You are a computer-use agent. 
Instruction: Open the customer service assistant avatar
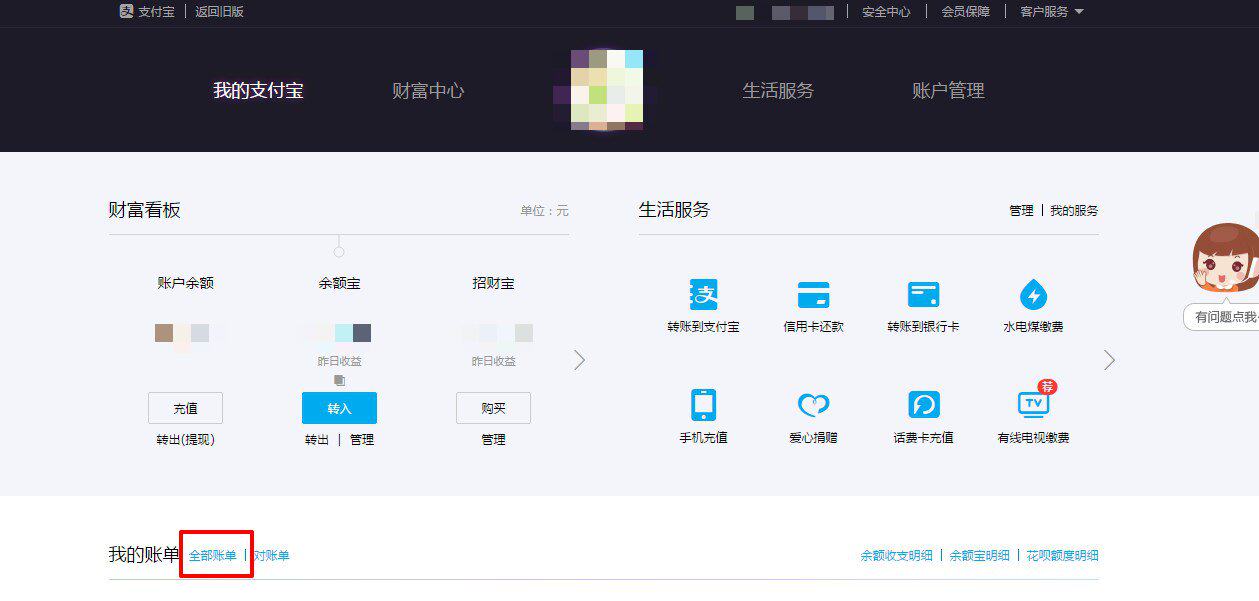(x=1227, y=265)
